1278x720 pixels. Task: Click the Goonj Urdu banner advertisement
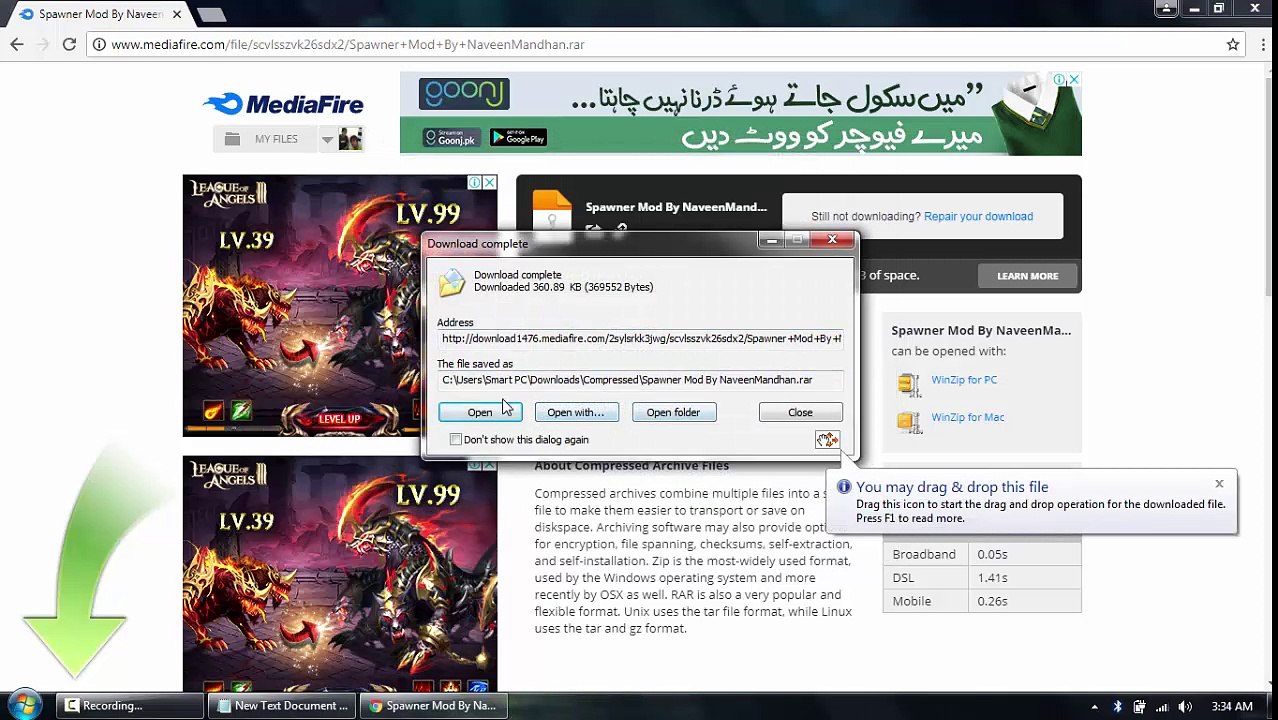tap(740, 114)
